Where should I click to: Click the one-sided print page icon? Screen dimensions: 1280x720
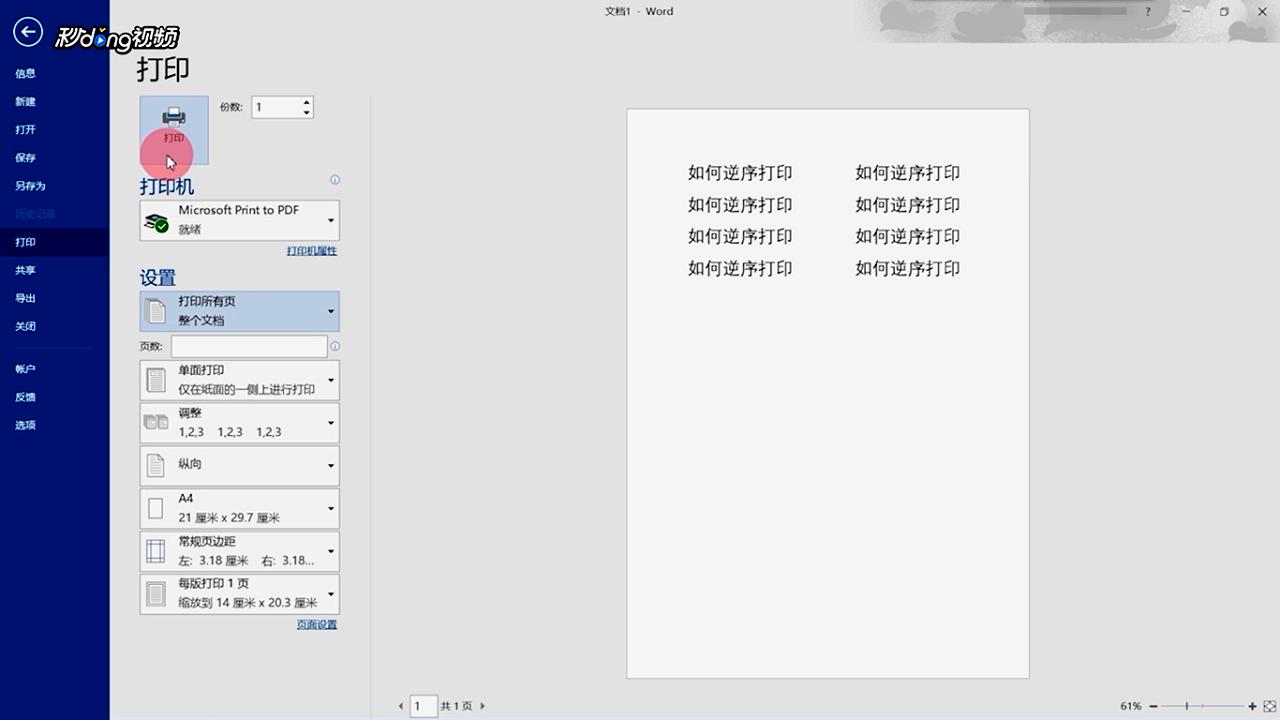click(156, 380)
